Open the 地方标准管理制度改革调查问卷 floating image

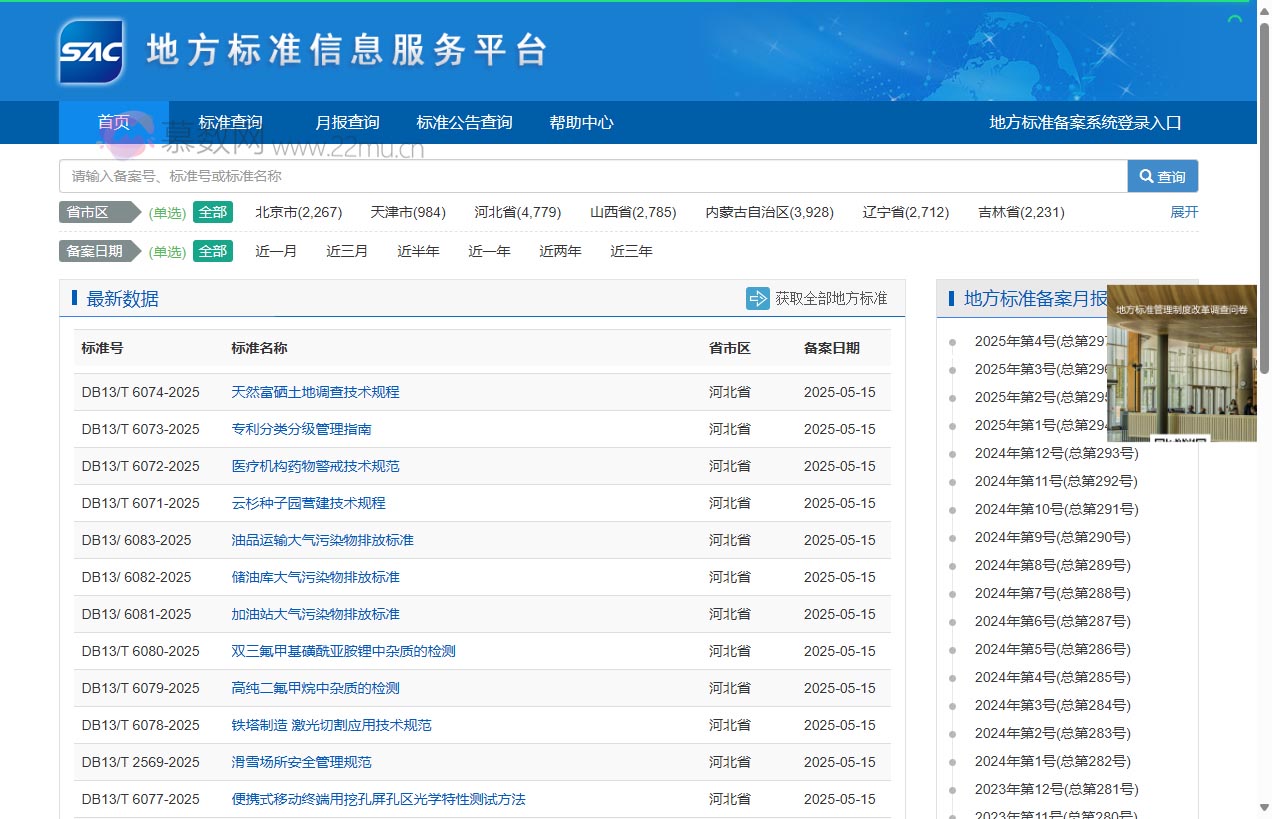coord(1181,365)
